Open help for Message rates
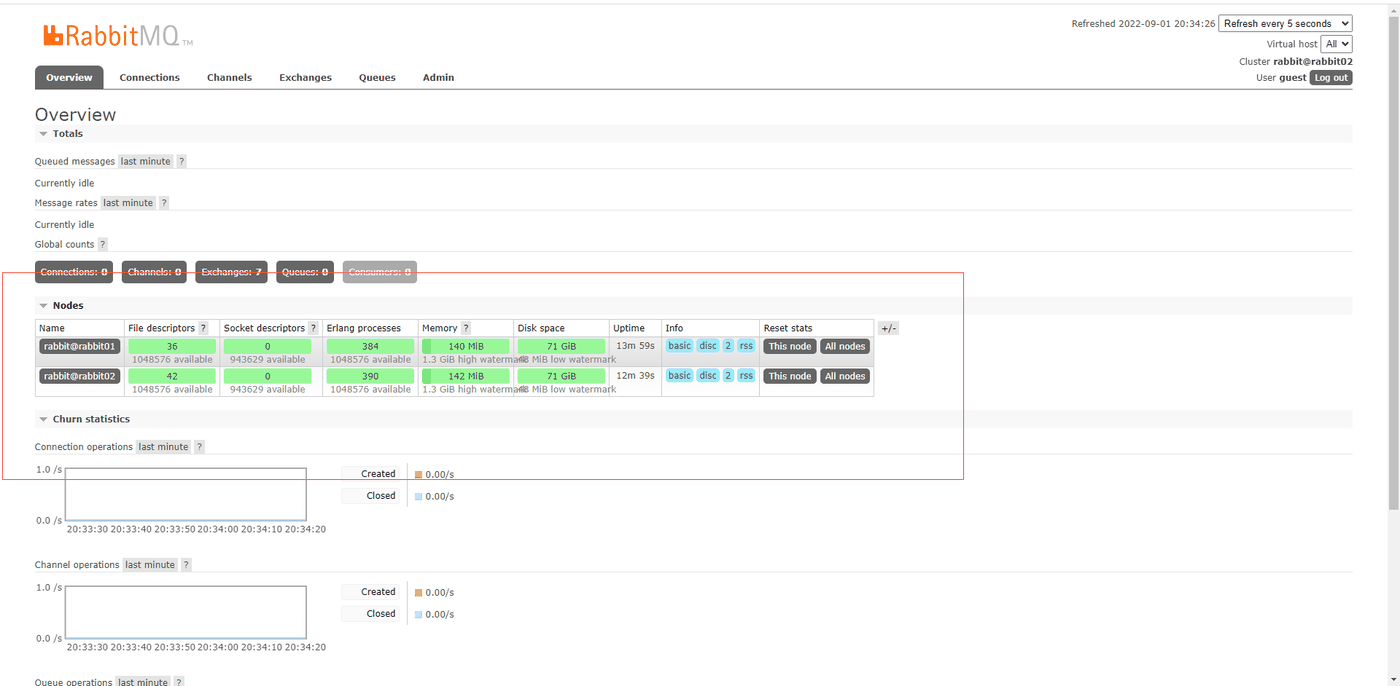This screenshot has width=1400, height=686. coord(164,203)
